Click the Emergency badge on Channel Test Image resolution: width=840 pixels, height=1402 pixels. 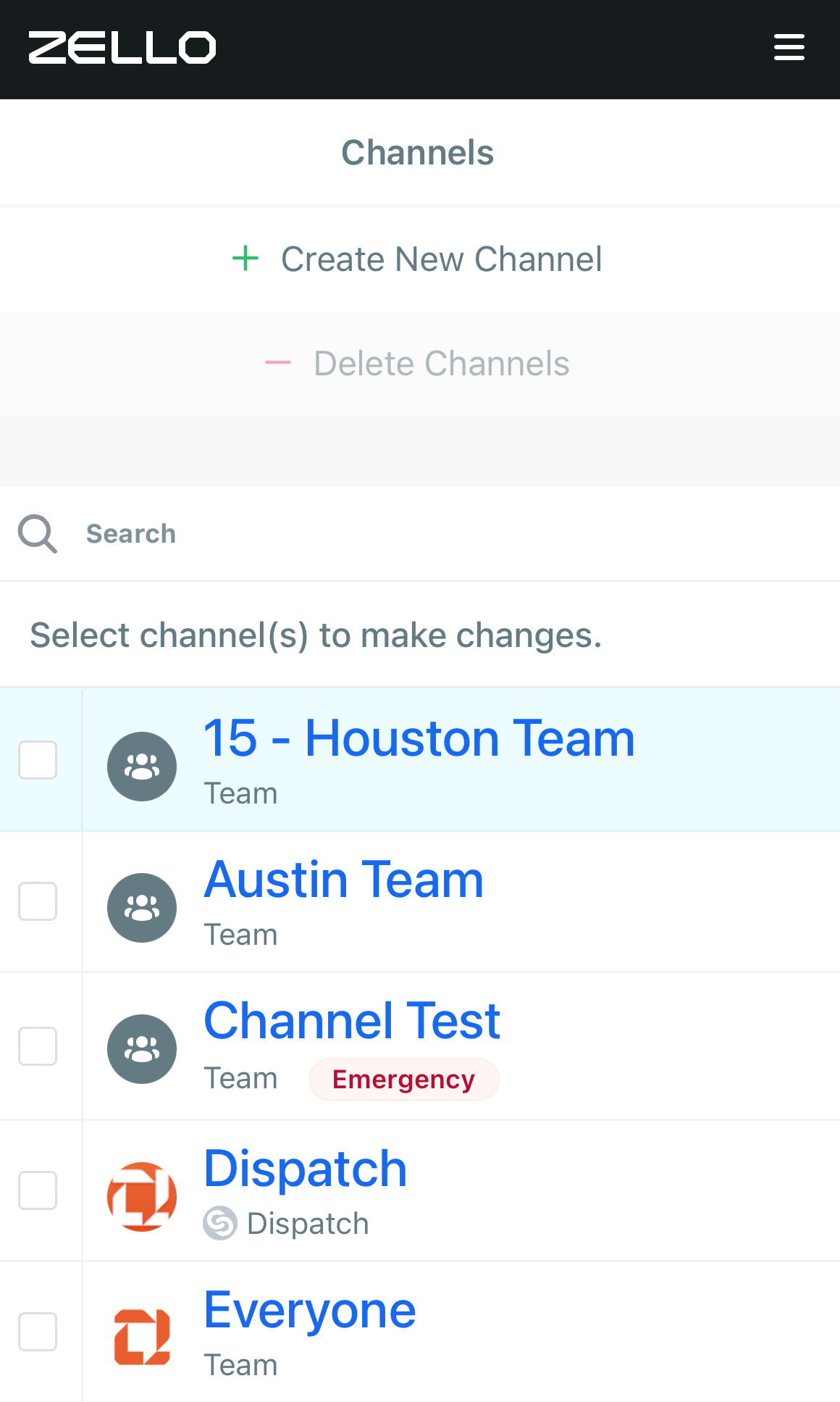pos(404,1080)
